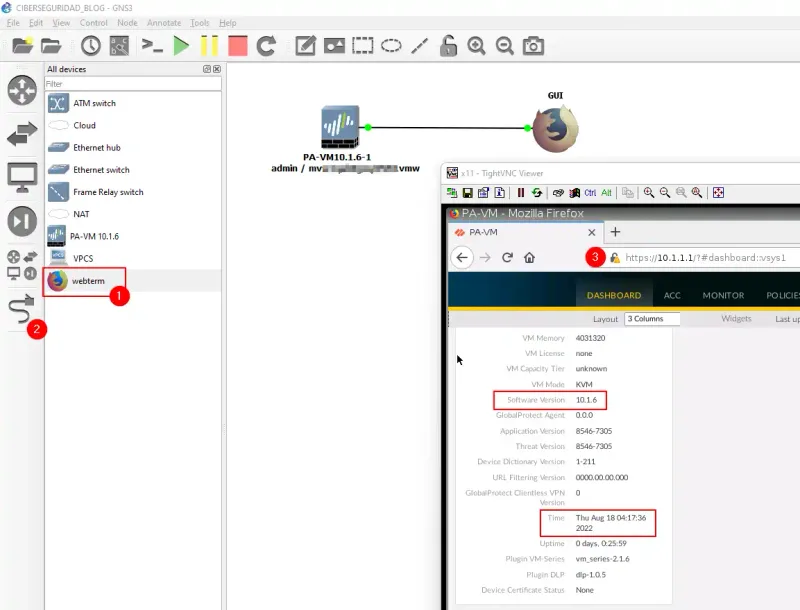This screenshot has width=800, height=610.
Task: Click the Open project folder icon
Action: [51, 46]
